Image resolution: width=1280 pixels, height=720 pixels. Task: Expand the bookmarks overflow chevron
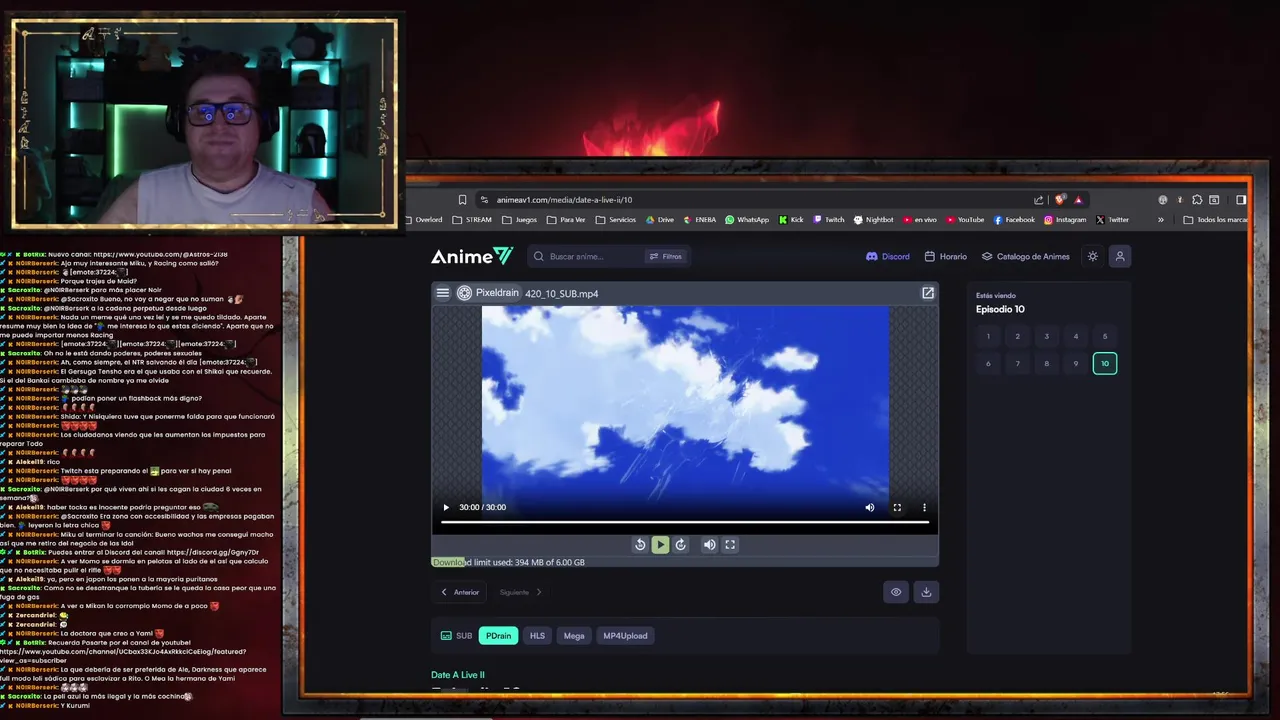(x=1161, y=220)
